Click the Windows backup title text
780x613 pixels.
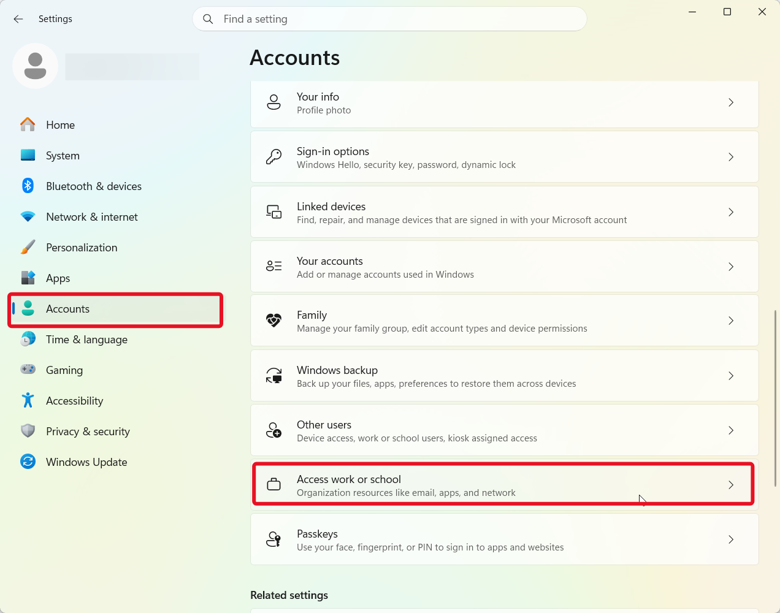337,370
